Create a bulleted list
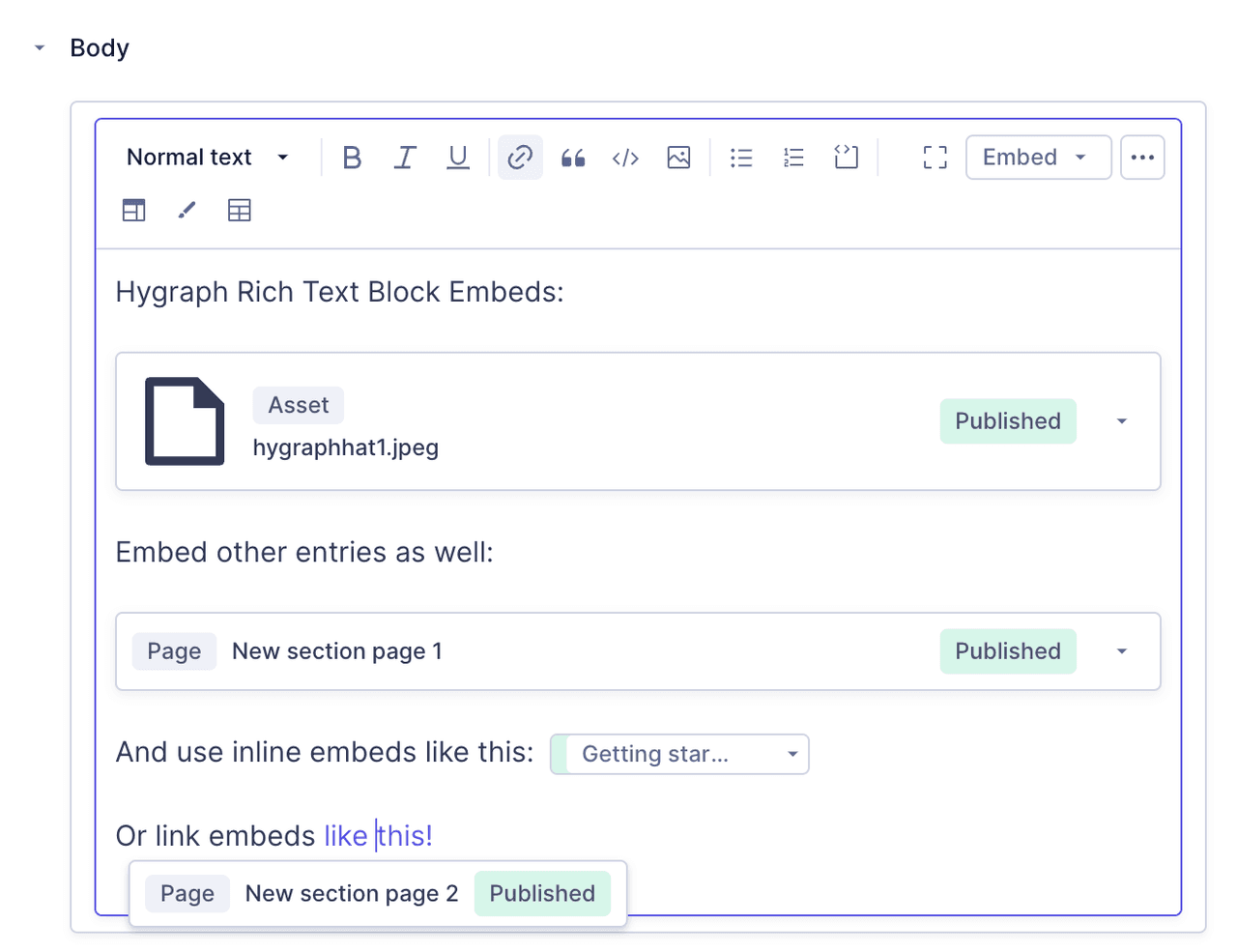Image resolution: width=1237 pixels, height=952 pixels. coord(741,157)
